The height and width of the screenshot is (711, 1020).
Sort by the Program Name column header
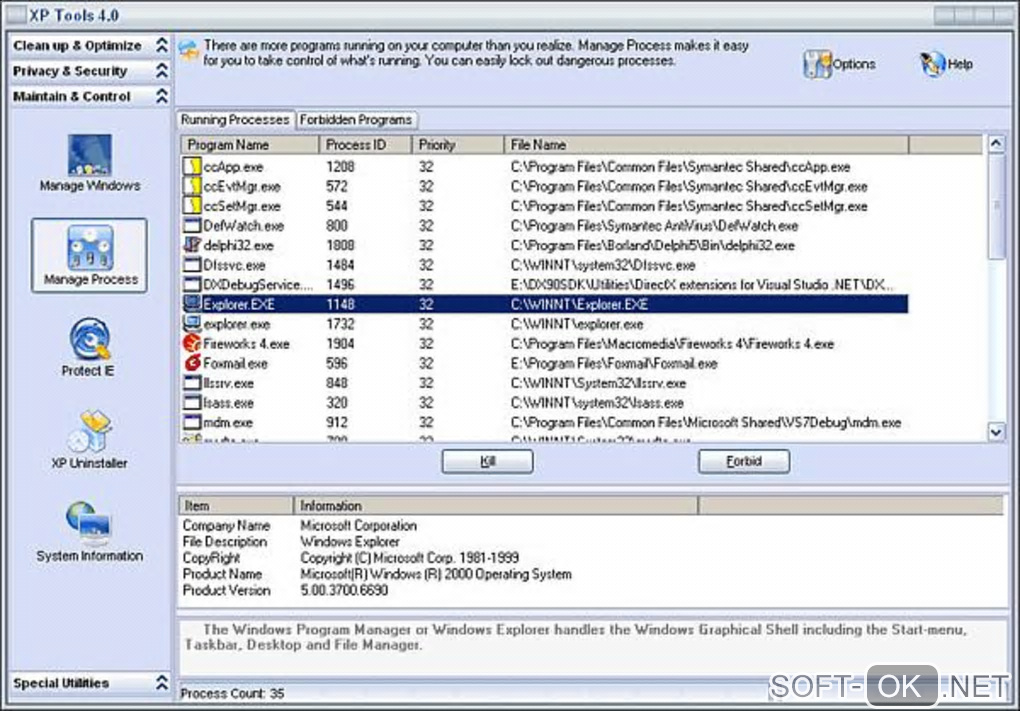point(250,144)
